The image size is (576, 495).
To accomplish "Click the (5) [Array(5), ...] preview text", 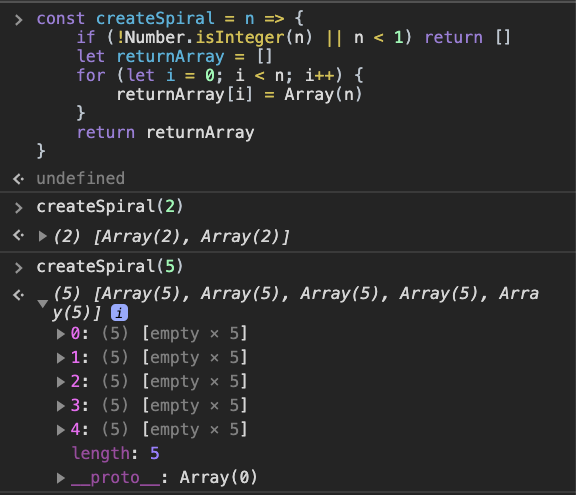I will 296,303.
